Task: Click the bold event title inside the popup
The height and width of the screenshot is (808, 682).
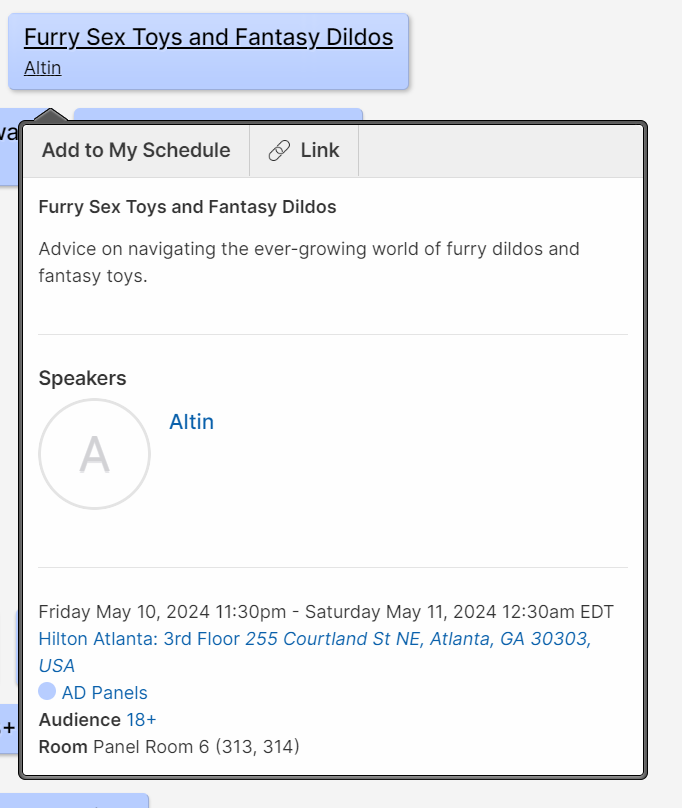Action: point(187,207)
